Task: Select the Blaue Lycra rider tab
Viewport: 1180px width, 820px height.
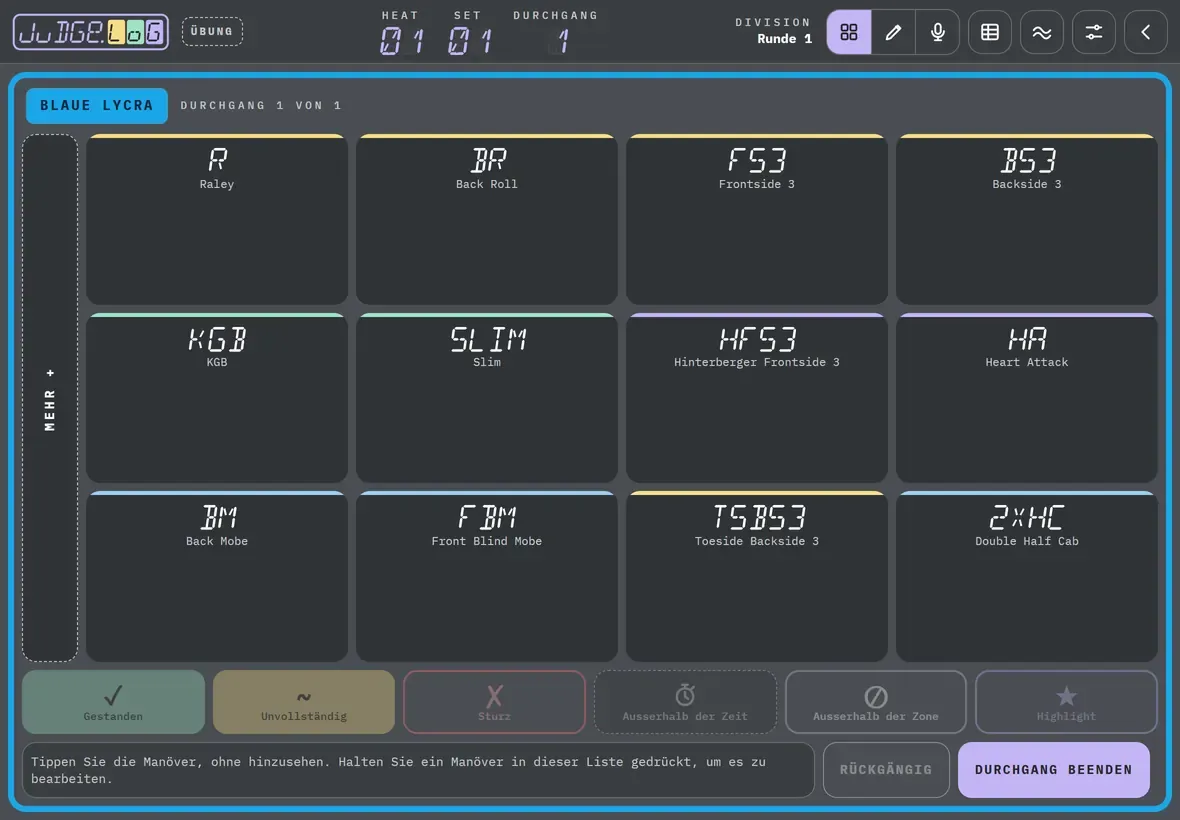Action: (x=96, y=105)
